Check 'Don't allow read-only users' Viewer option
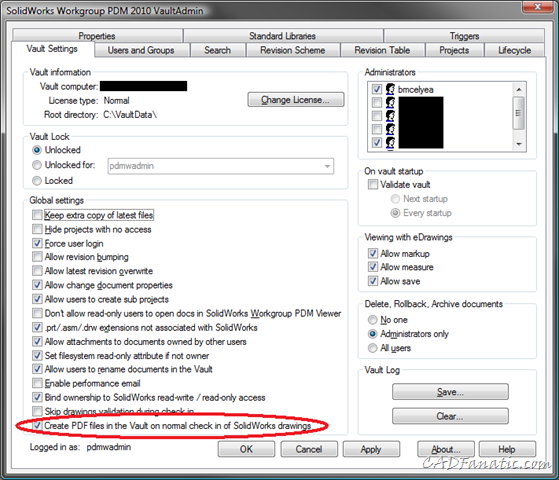This screenshot has height=480, width=559. click(37, 313)
